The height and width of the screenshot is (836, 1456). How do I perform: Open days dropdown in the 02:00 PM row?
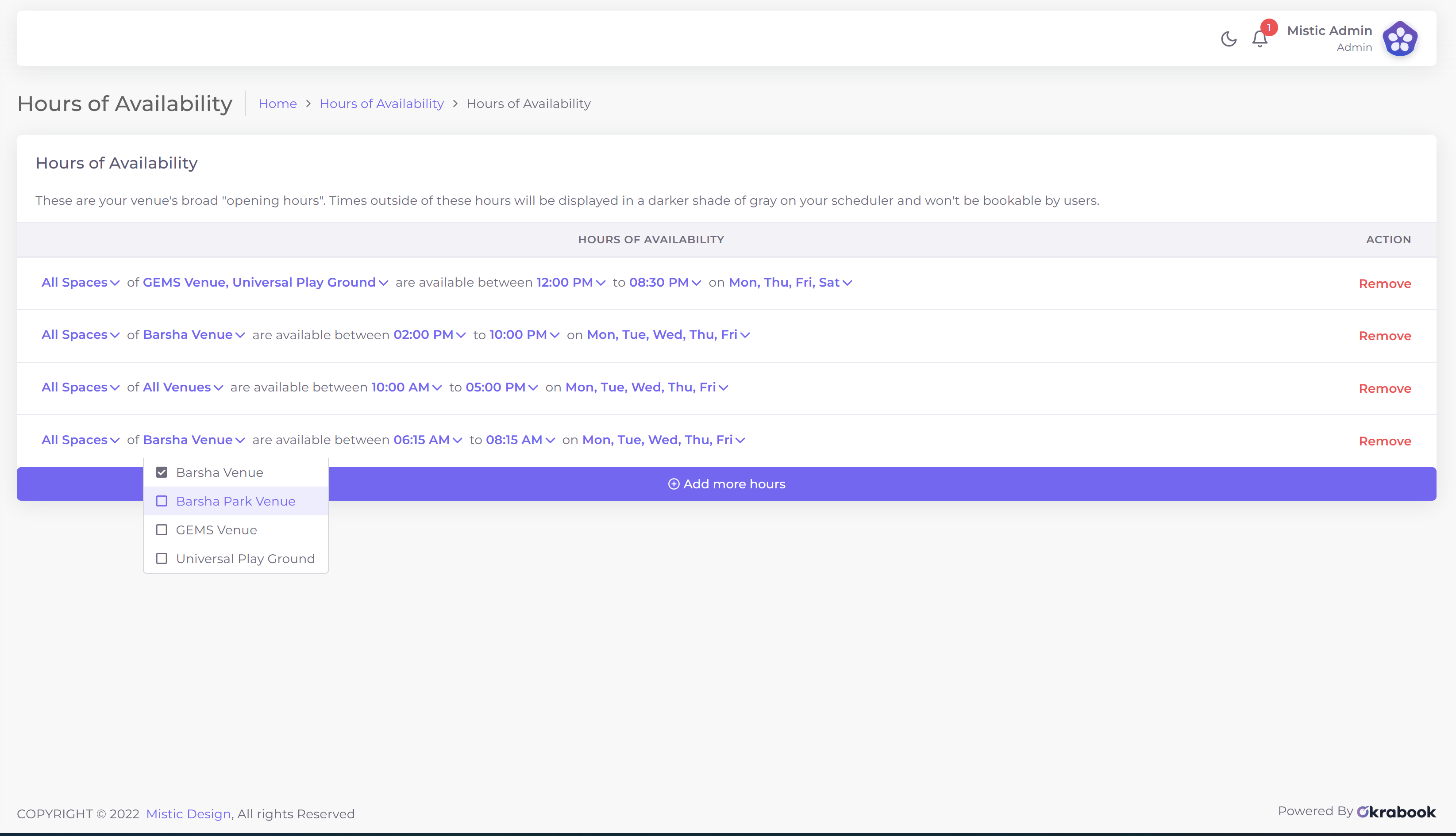[x=669, y=335]
